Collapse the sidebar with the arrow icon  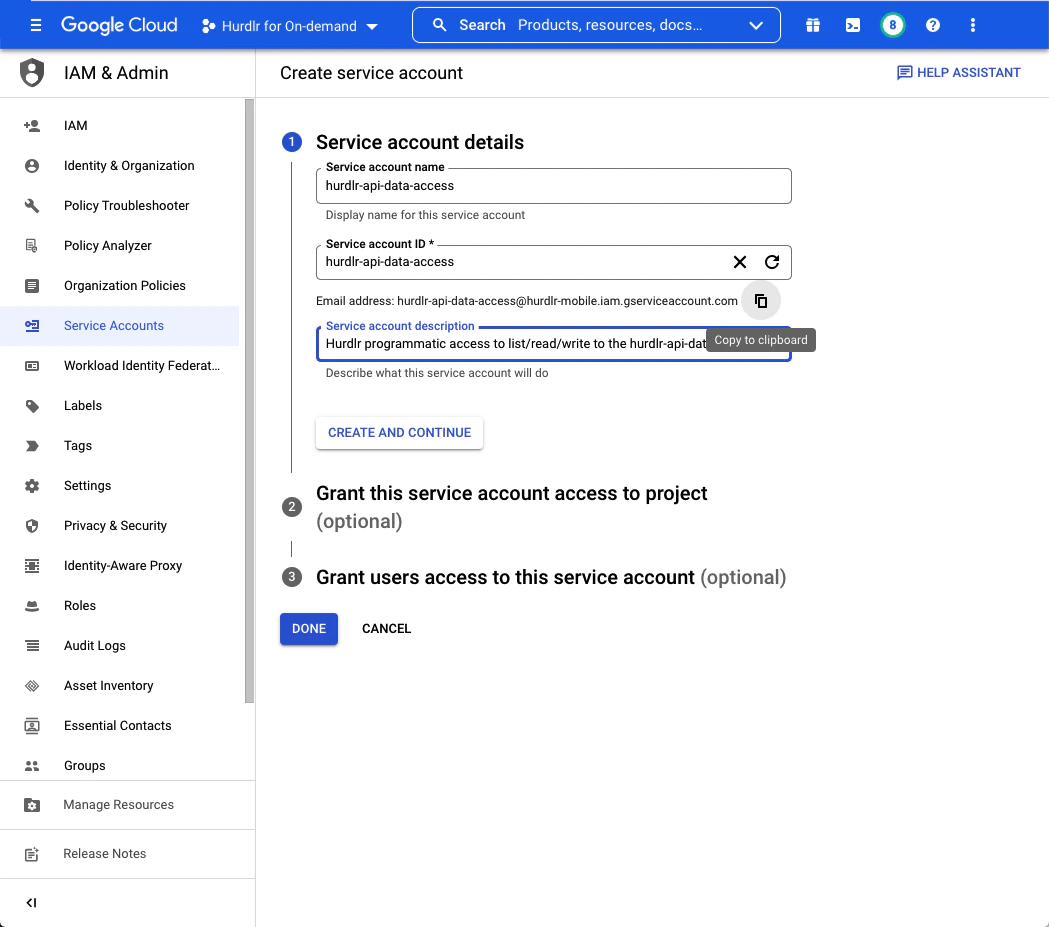pos(31,903)
